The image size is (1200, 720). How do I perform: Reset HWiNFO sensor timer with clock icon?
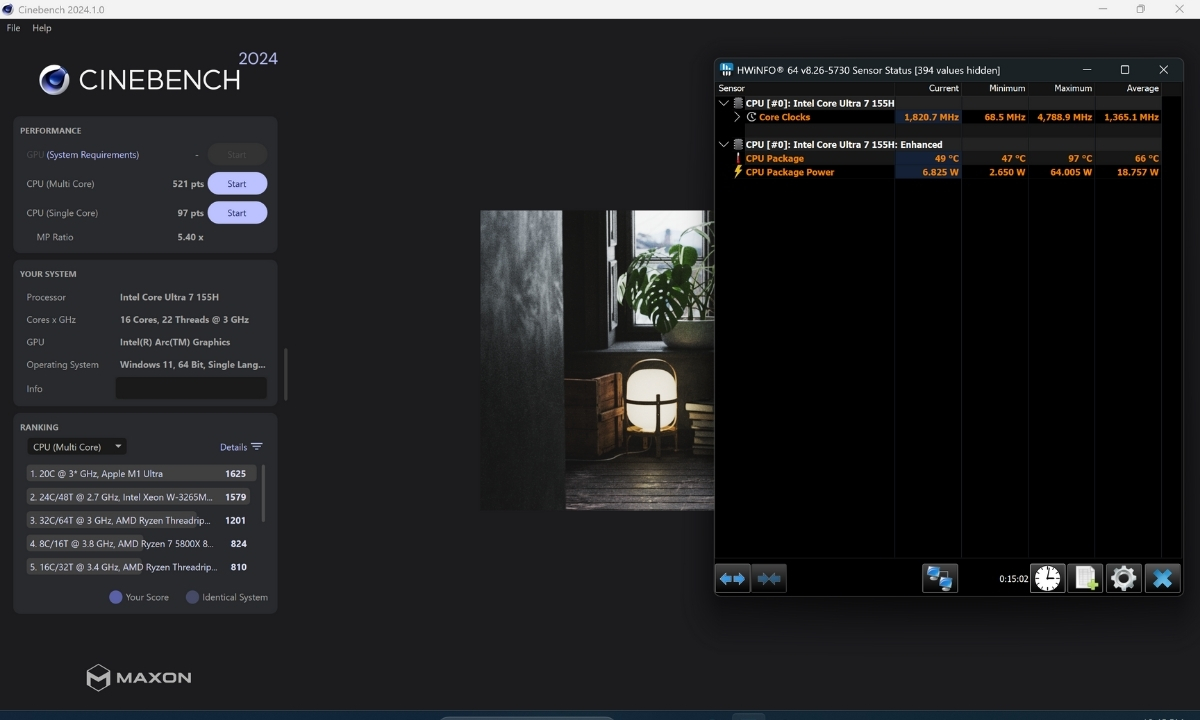(x=1047, y=578)
